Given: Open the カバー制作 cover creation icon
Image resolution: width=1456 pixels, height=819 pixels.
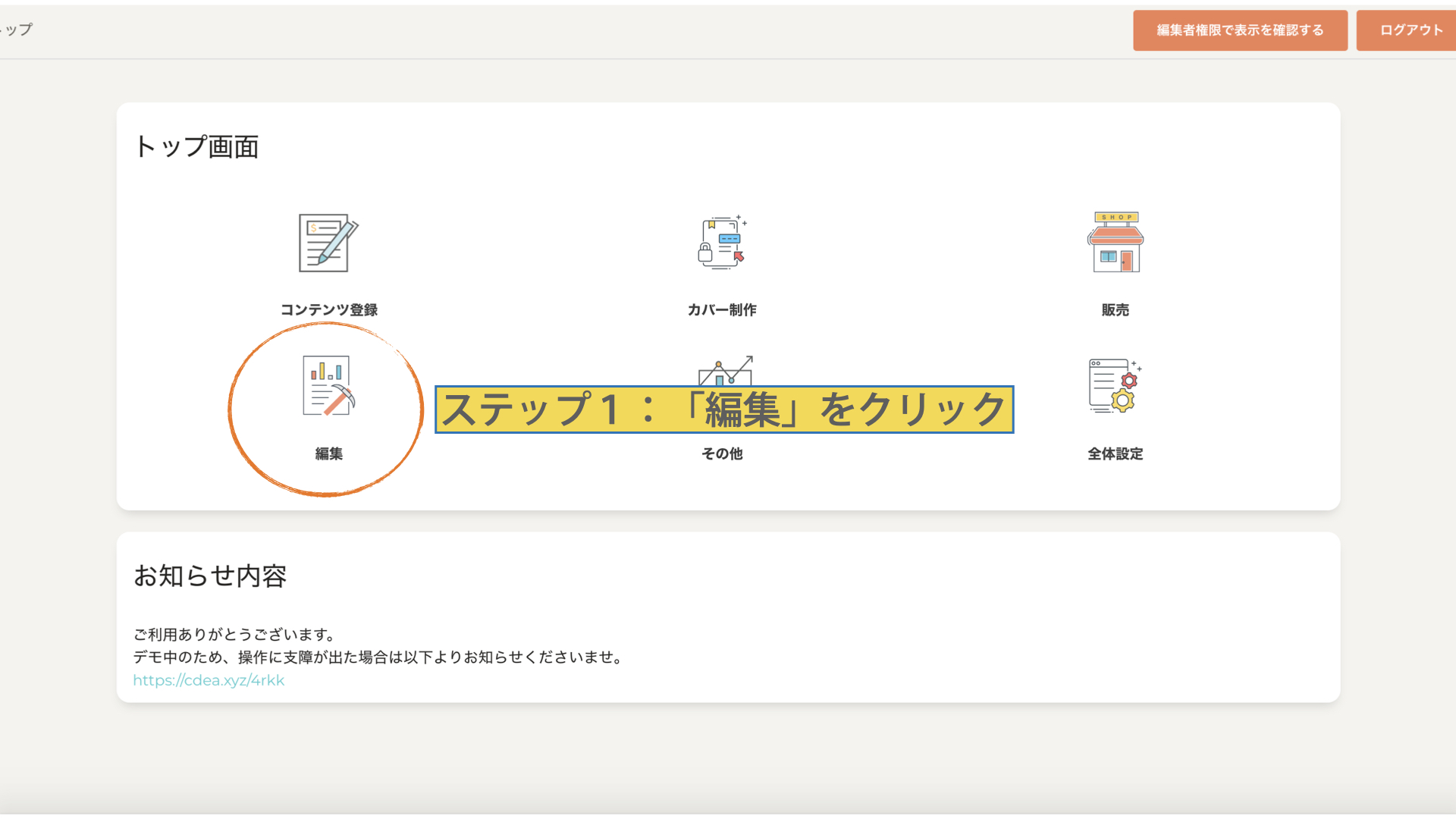Looking at the screenshot, I should tap(722, 243).
